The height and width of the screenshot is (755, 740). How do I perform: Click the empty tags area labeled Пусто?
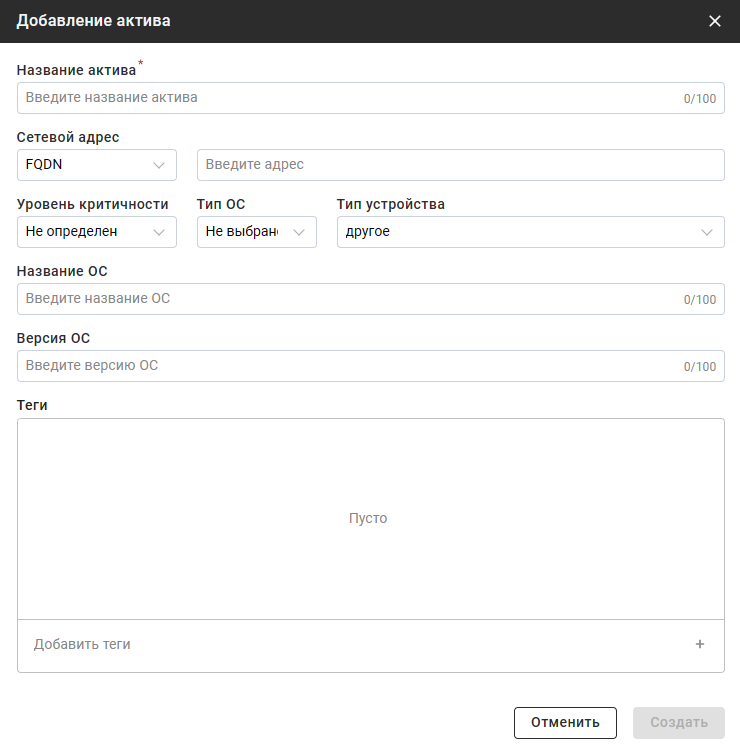[368, 518]
